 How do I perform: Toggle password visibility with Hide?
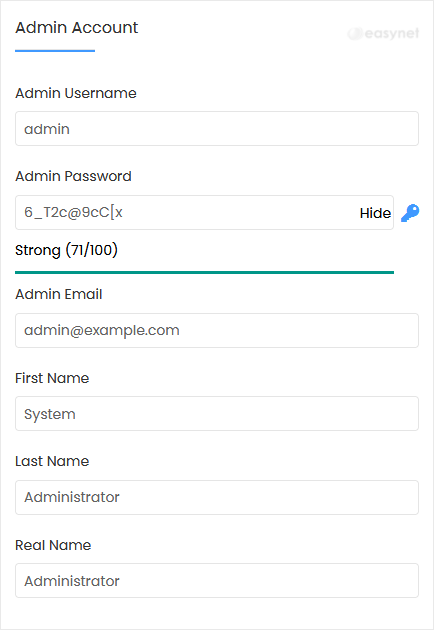pos(375,213)
